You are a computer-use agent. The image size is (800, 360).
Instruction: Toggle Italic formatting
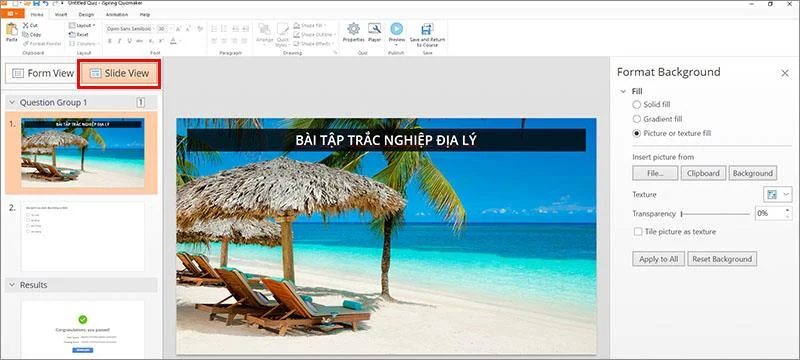(x=119, y=41)
